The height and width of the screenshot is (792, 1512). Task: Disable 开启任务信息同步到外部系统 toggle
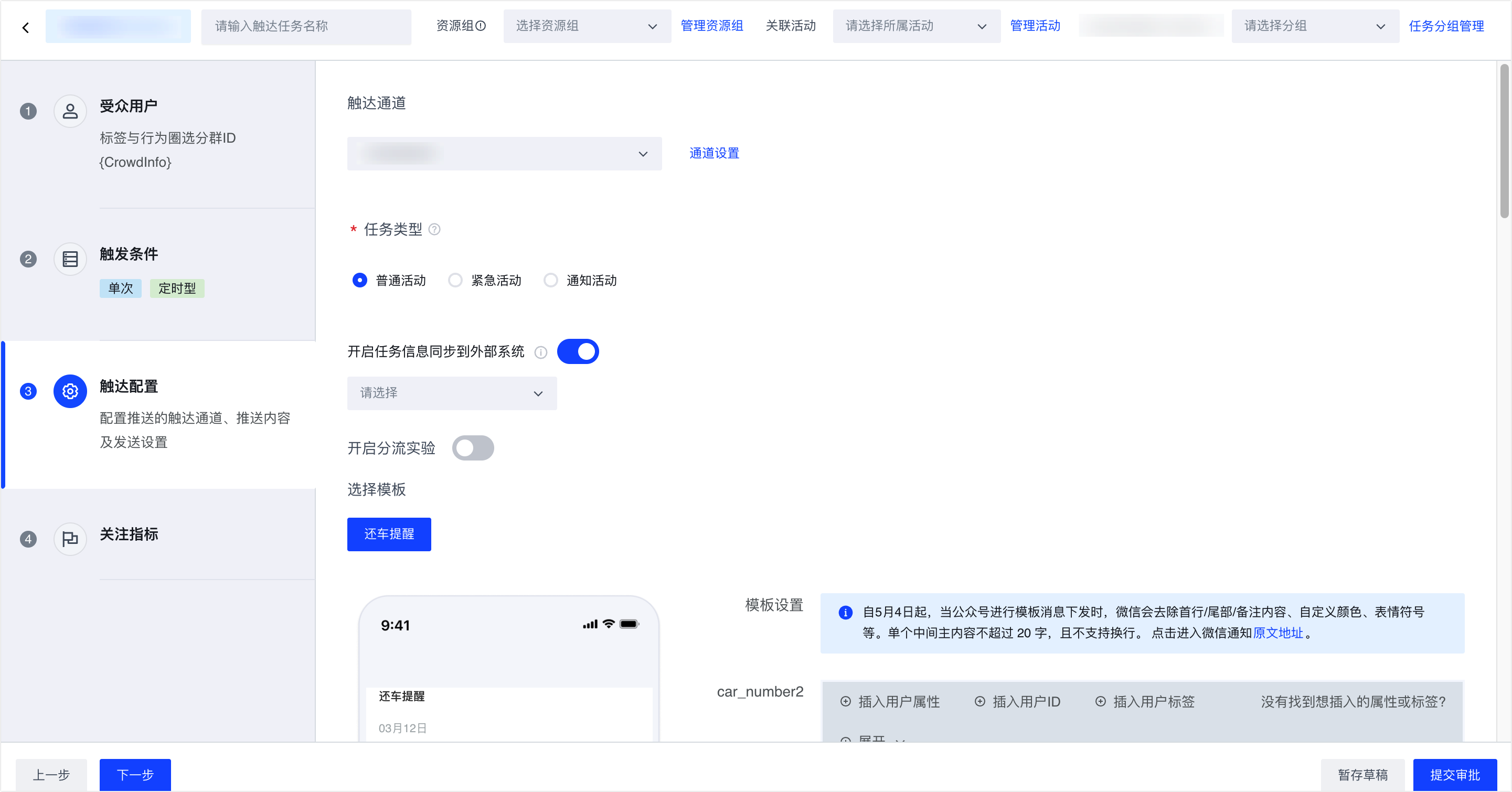click(578, 351)
